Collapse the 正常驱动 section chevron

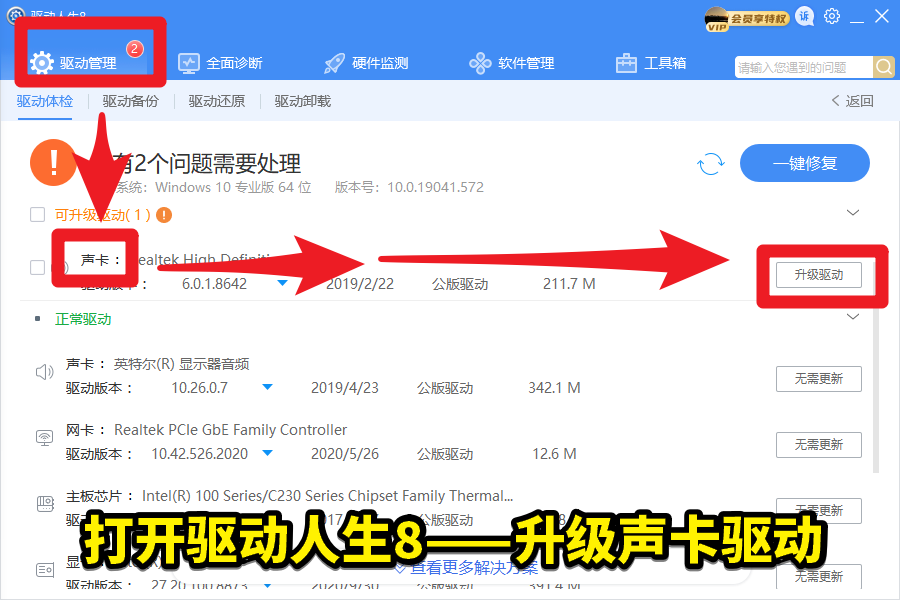[x=853, y=316]
